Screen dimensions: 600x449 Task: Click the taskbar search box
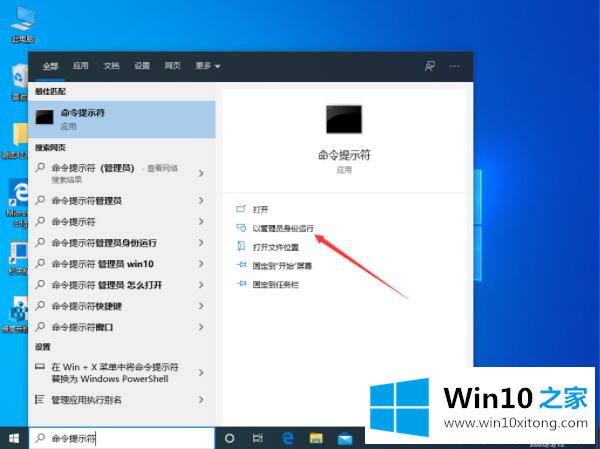coord(122,438)
